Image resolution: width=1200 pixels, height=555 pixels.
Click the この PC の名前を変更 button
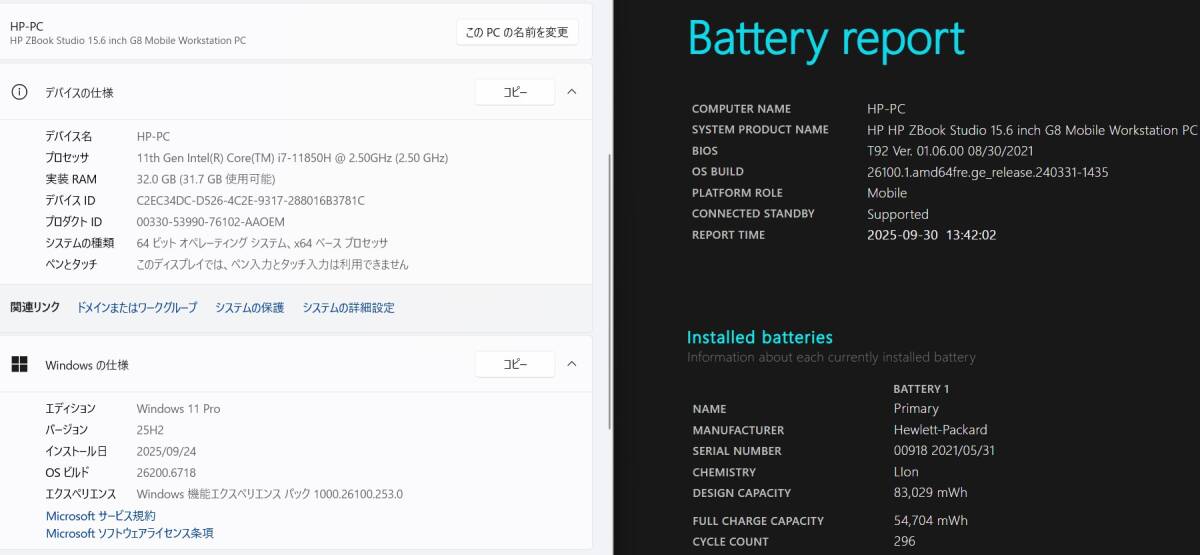[517, 32]
